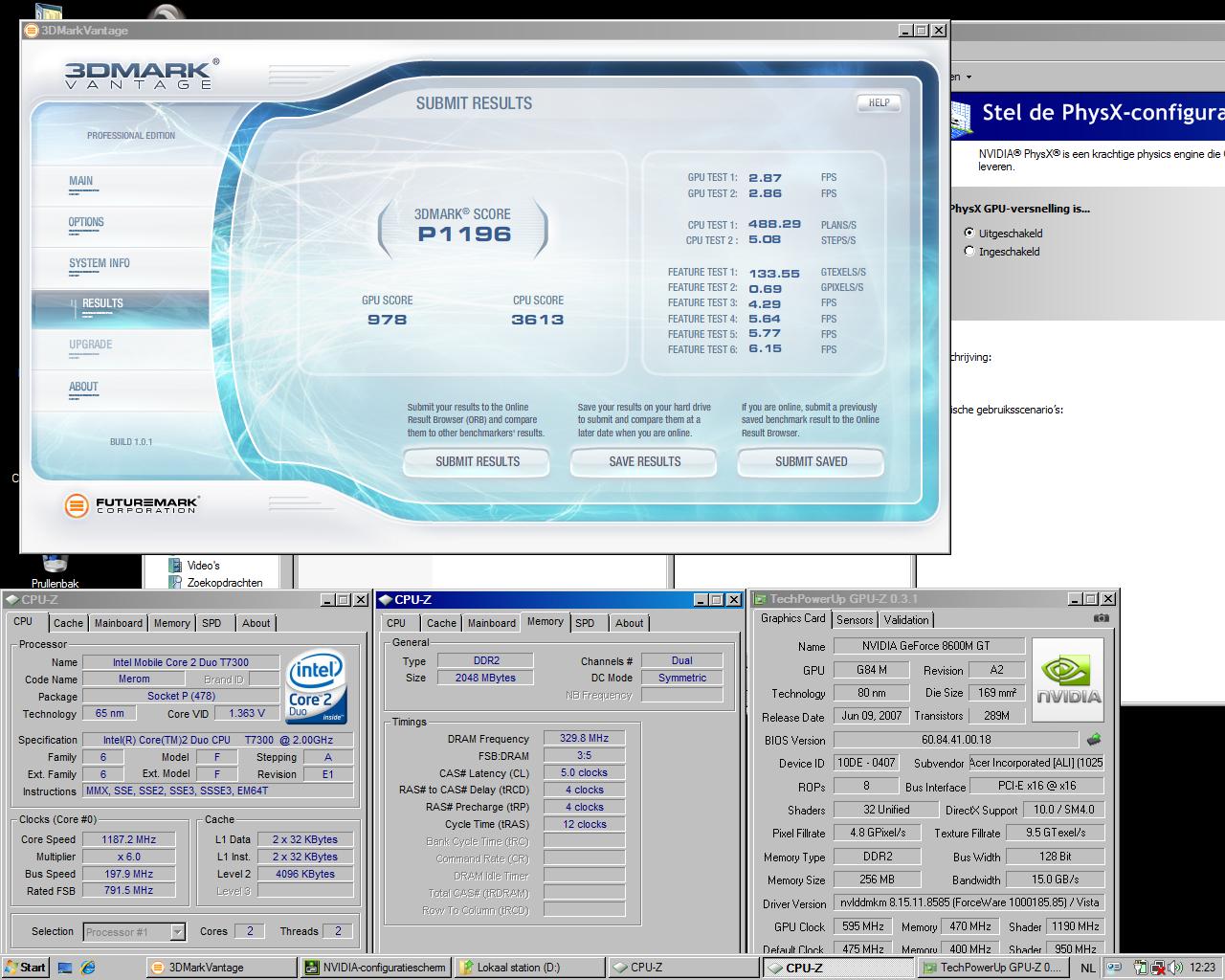Select the Zoekopdrachten folder icon
This screenshot has width=1225, height=980.
click(175, 582)
